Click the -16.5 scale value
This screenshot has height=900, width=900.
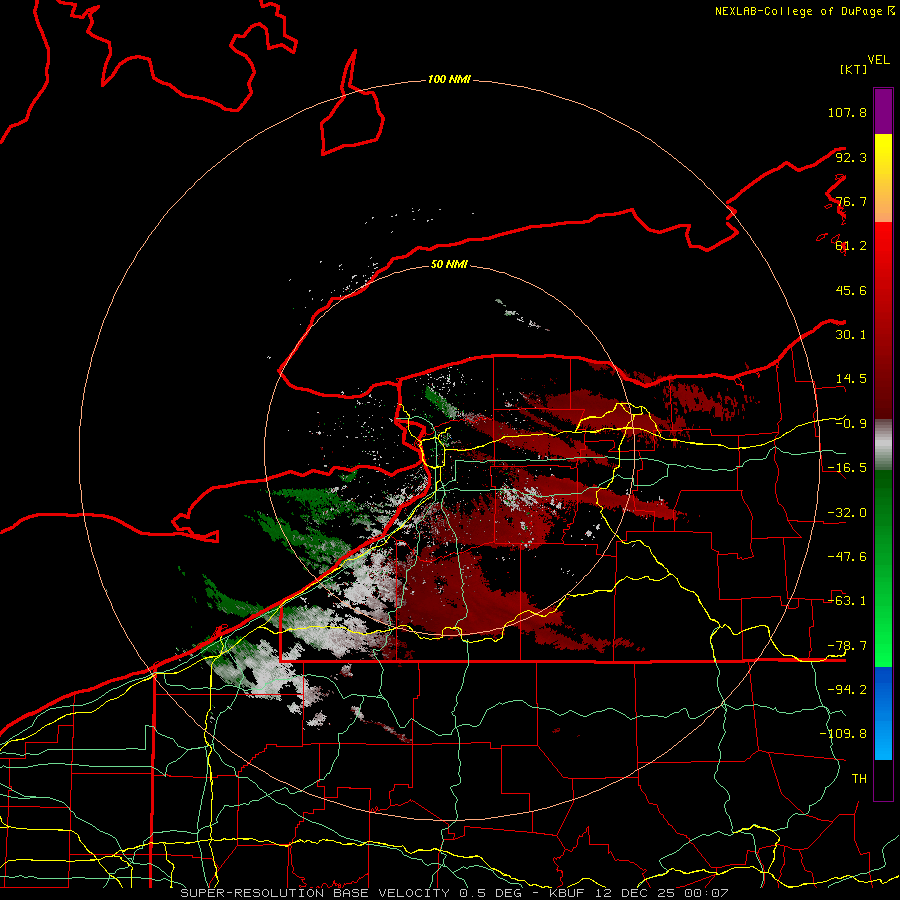(x=847, y=468)
